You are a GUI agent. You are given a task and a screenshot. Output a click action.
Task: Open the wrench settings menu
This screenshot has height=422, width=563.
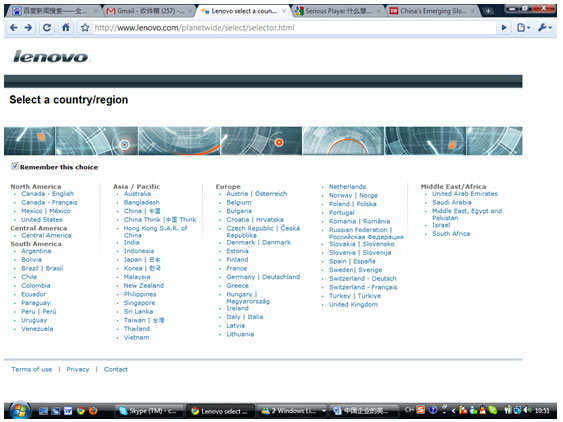544,28
